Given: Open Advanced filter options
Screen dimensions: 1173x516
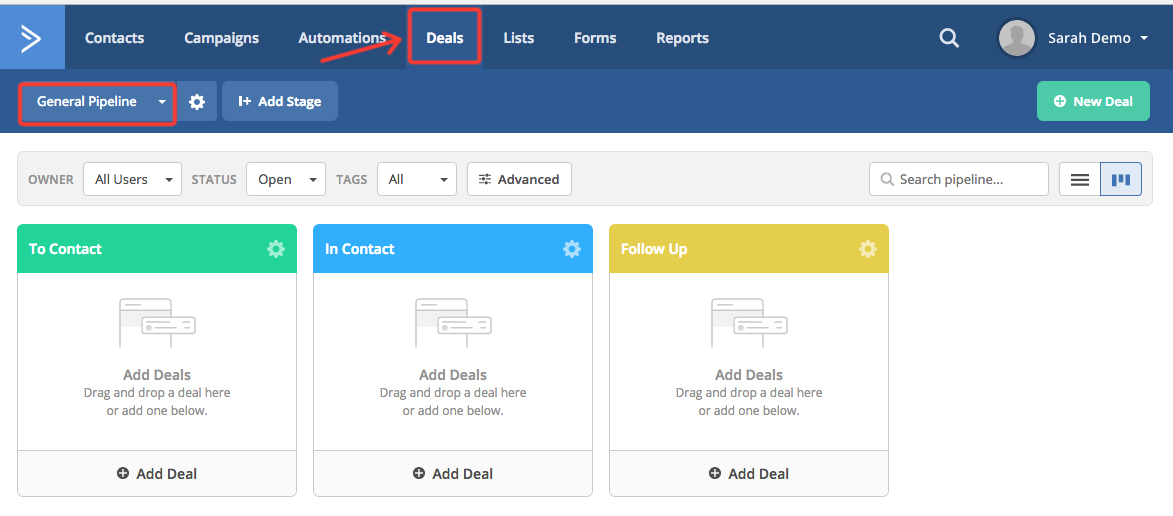Looking at the screenshot, I should [519, 180].
